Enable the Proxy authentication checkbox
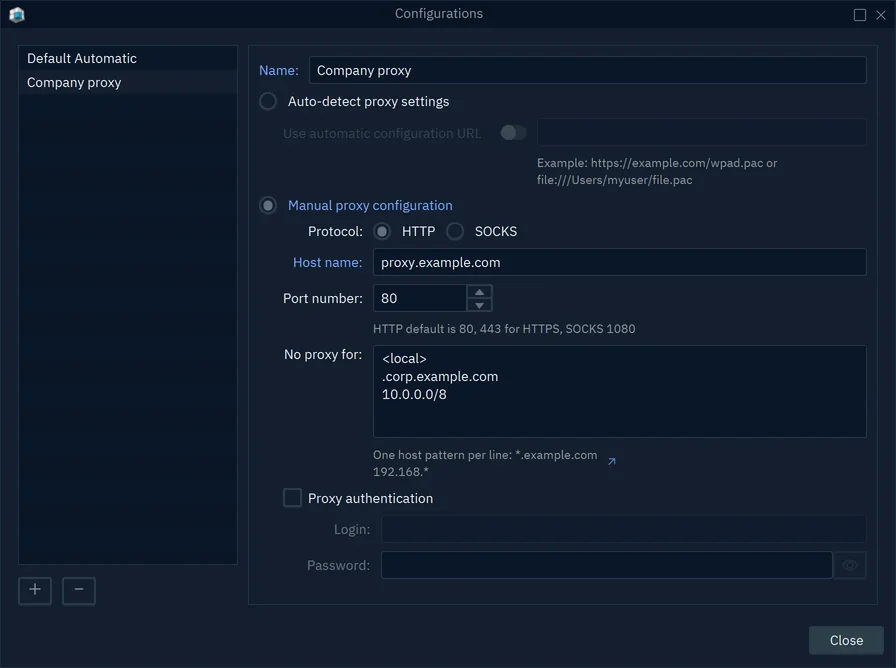The height and width of the screenshot is (668, 896). [293, 498]
